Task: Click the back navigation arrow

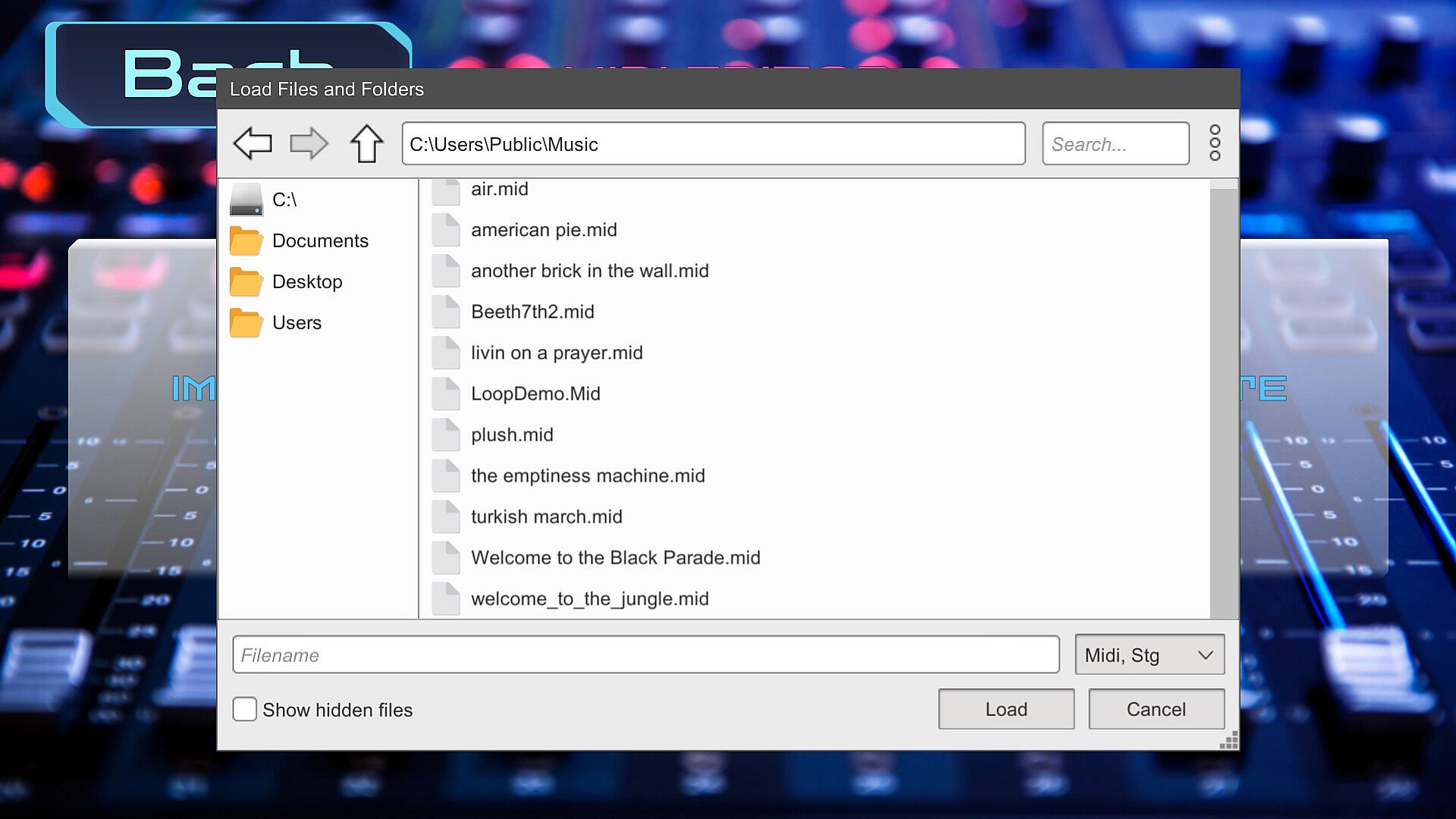Action: pyautogui.click(x=253, y=143)
